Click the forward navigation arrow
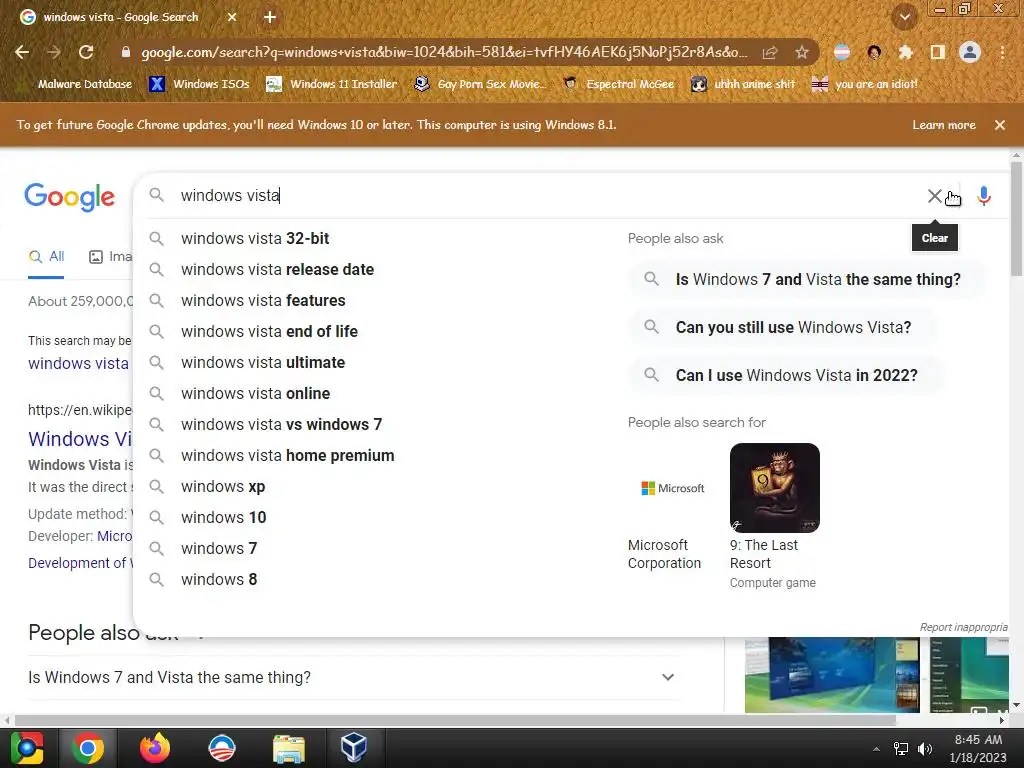The width and height of the screenshot is (1024, 768). tap(54, 52)
